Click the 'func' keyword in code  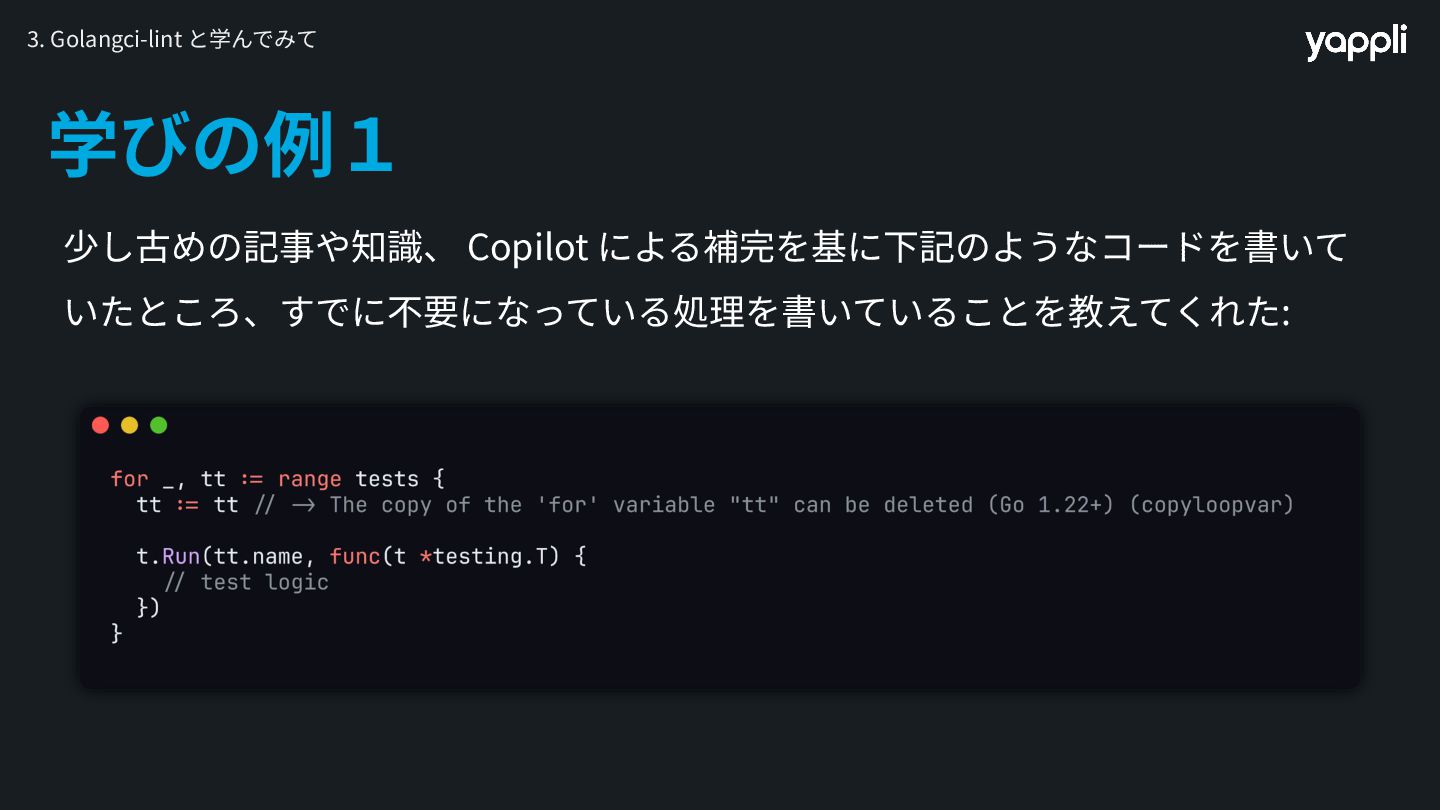(355, 556)
